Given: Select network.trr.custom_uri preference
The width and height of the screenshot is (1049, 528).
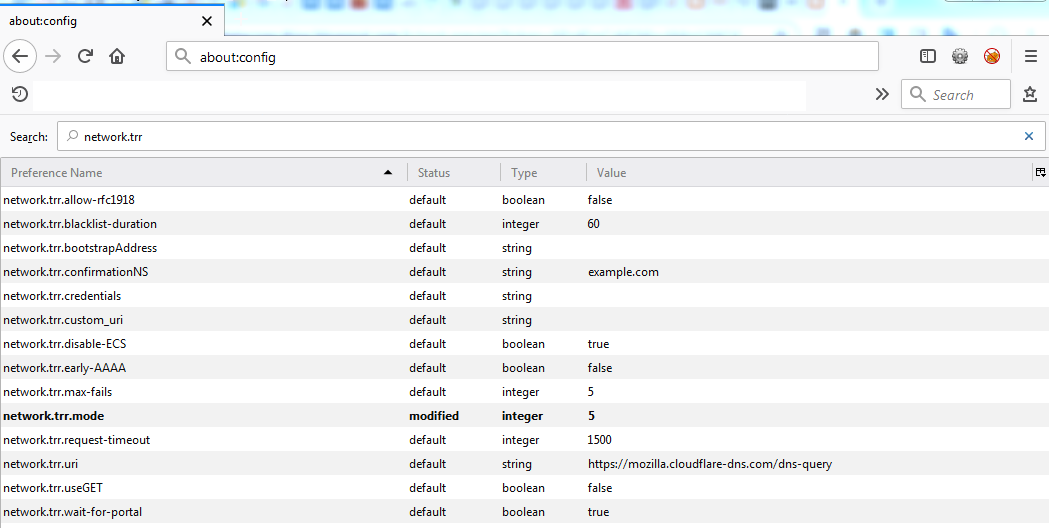Looking at the screenshot, I should click(524, 320).
